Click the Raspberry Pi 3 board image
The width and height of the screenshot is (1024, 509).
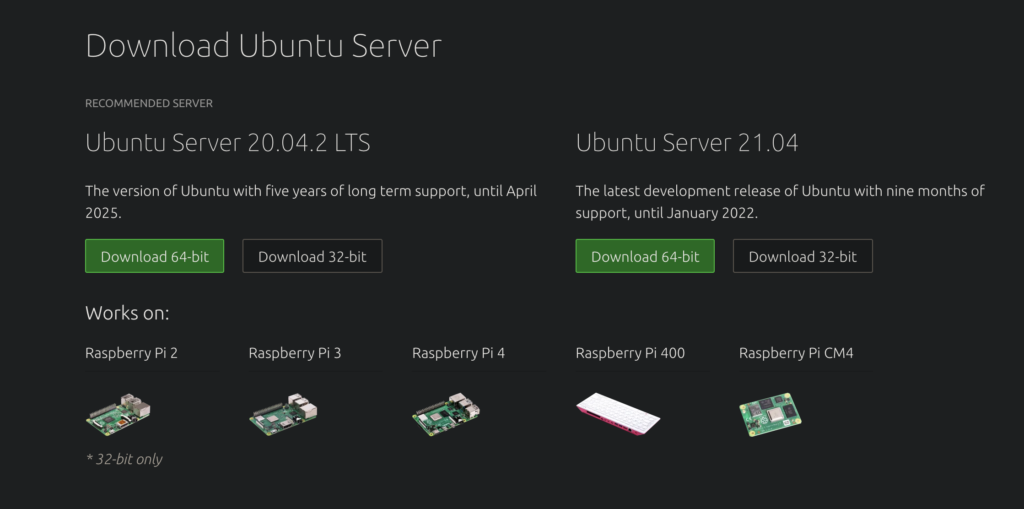point(283,414)
